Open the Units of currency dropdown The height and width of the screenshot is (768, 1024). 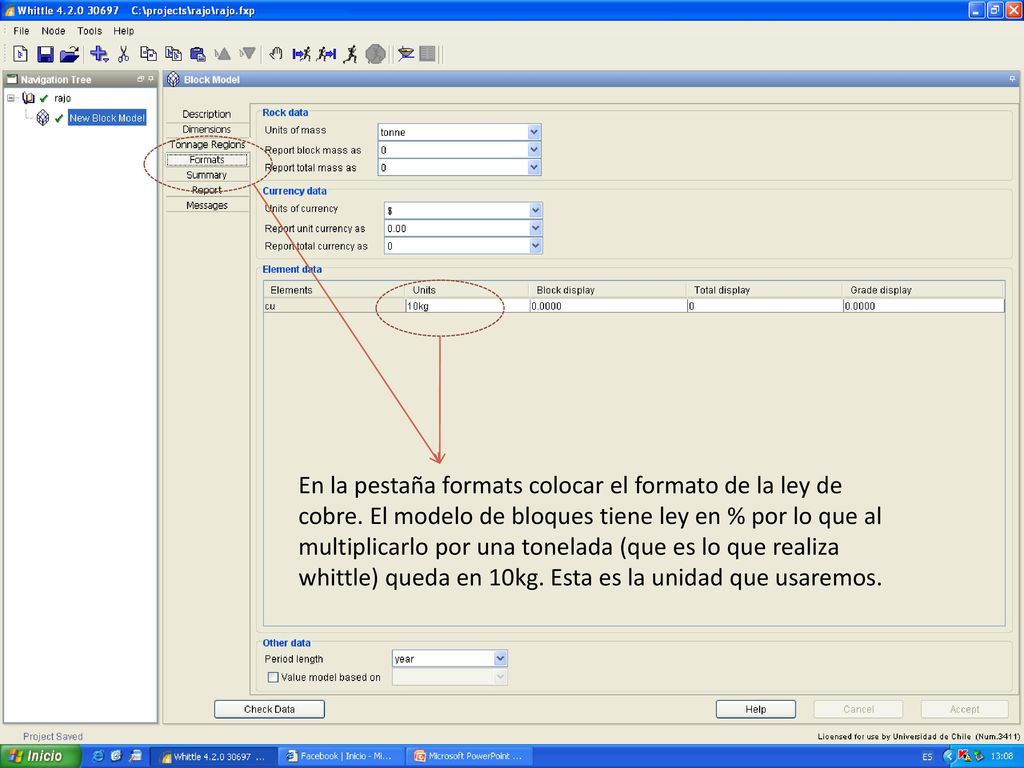point(536,210)
